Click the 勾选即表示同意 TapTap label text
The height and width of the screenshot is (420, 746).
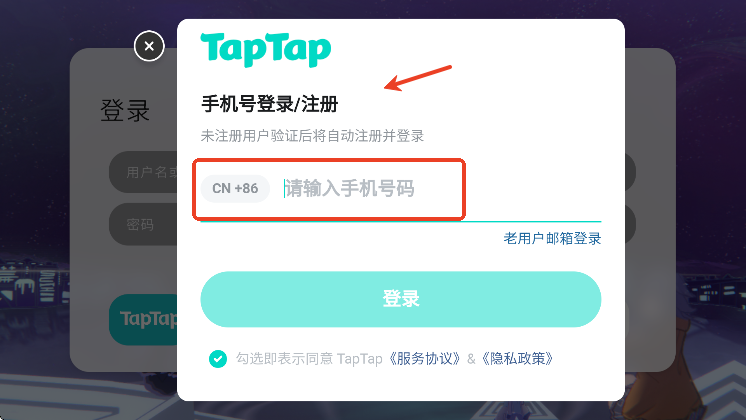coord(309,358)
